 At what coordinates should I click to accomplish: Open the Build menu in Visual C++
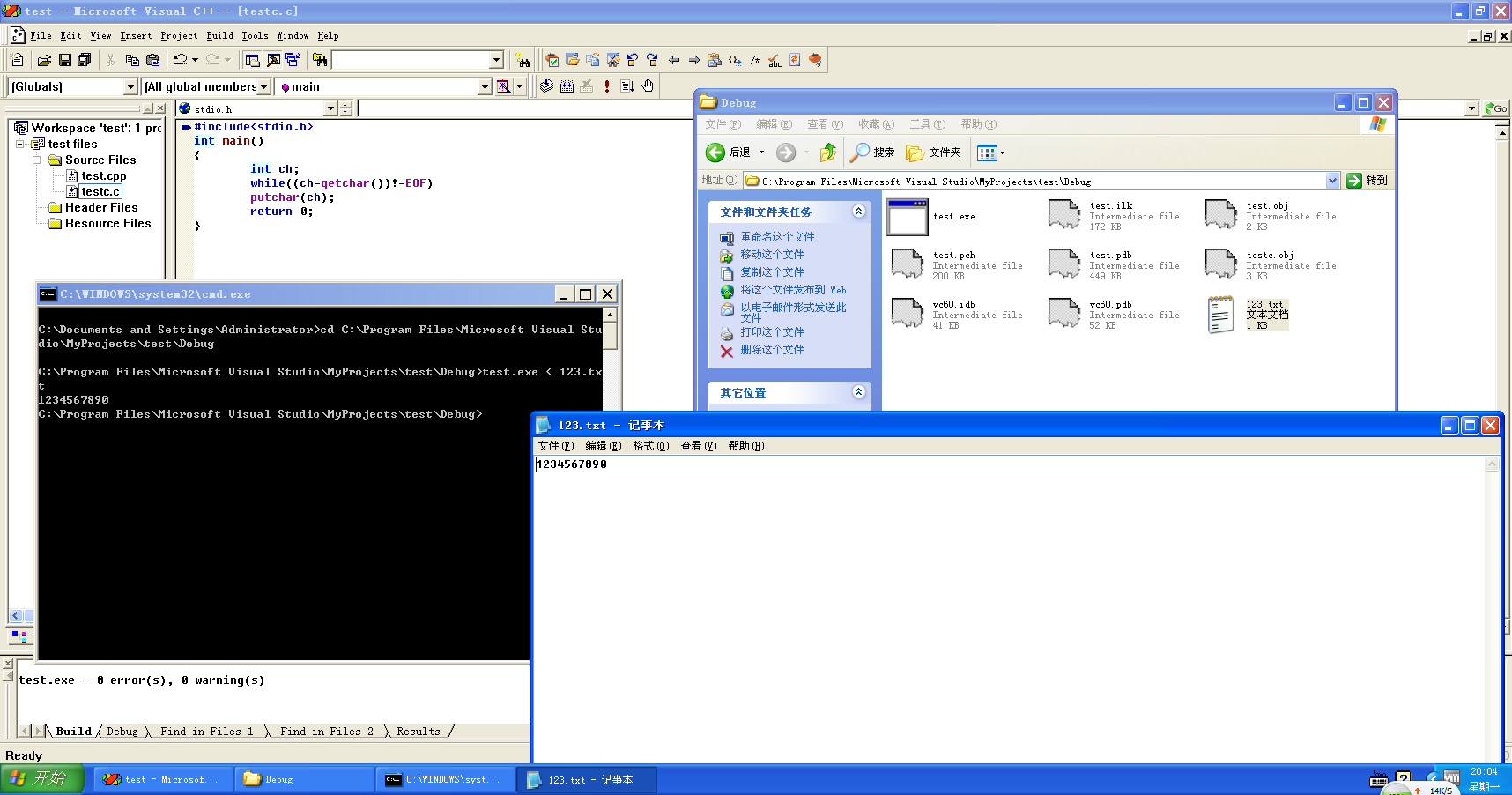pyautogui.click(x=219, y=36)
